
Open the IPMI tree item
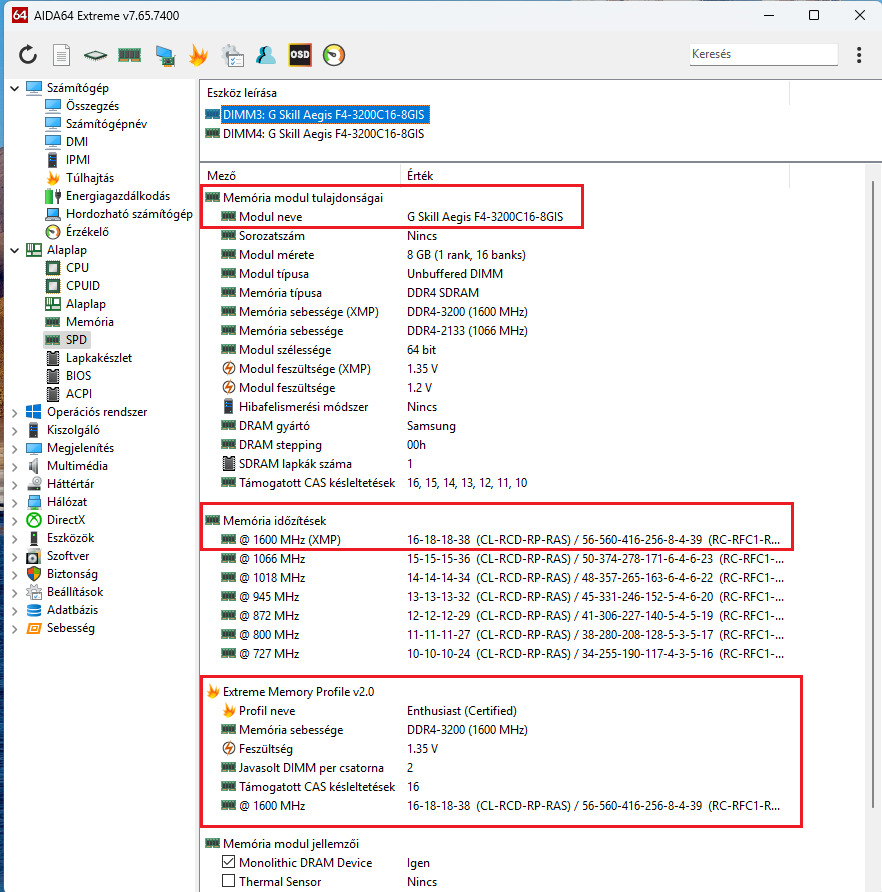click(x=78, y=160)
